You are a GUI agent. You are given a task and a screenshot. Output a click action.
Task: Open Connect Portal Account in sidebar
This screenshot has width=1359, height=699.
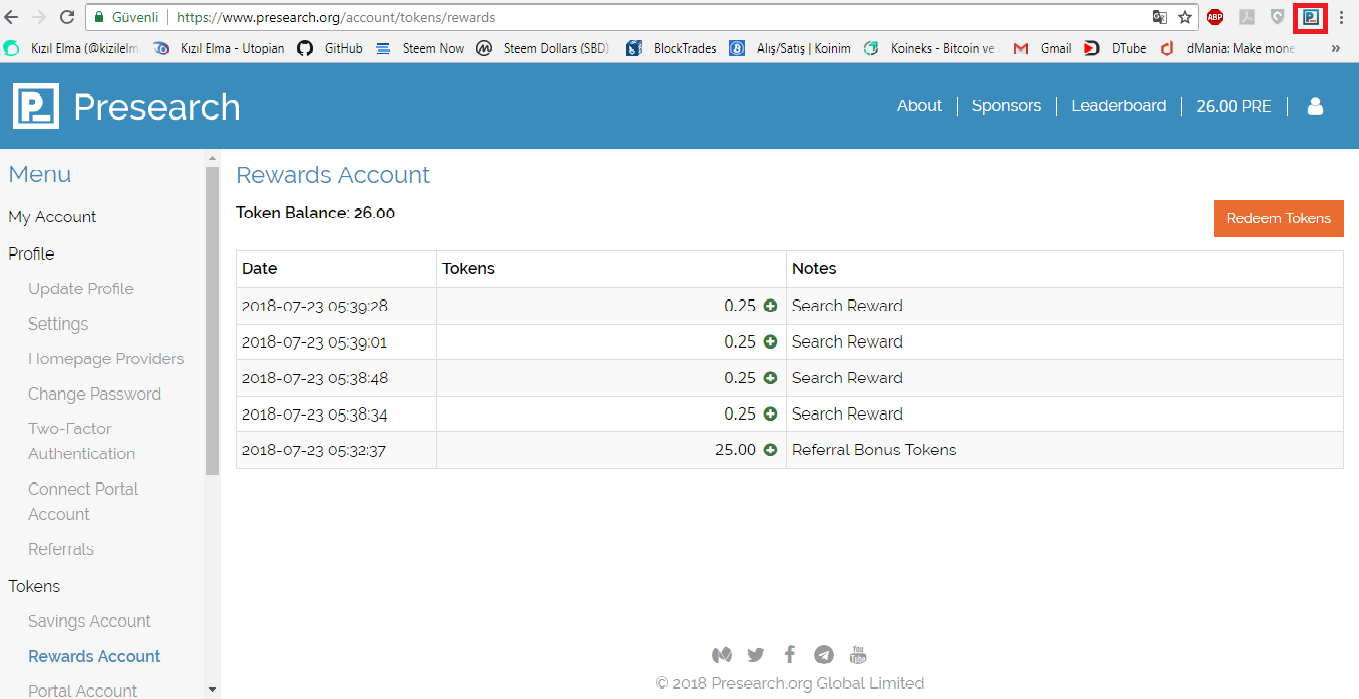[83, 501]
